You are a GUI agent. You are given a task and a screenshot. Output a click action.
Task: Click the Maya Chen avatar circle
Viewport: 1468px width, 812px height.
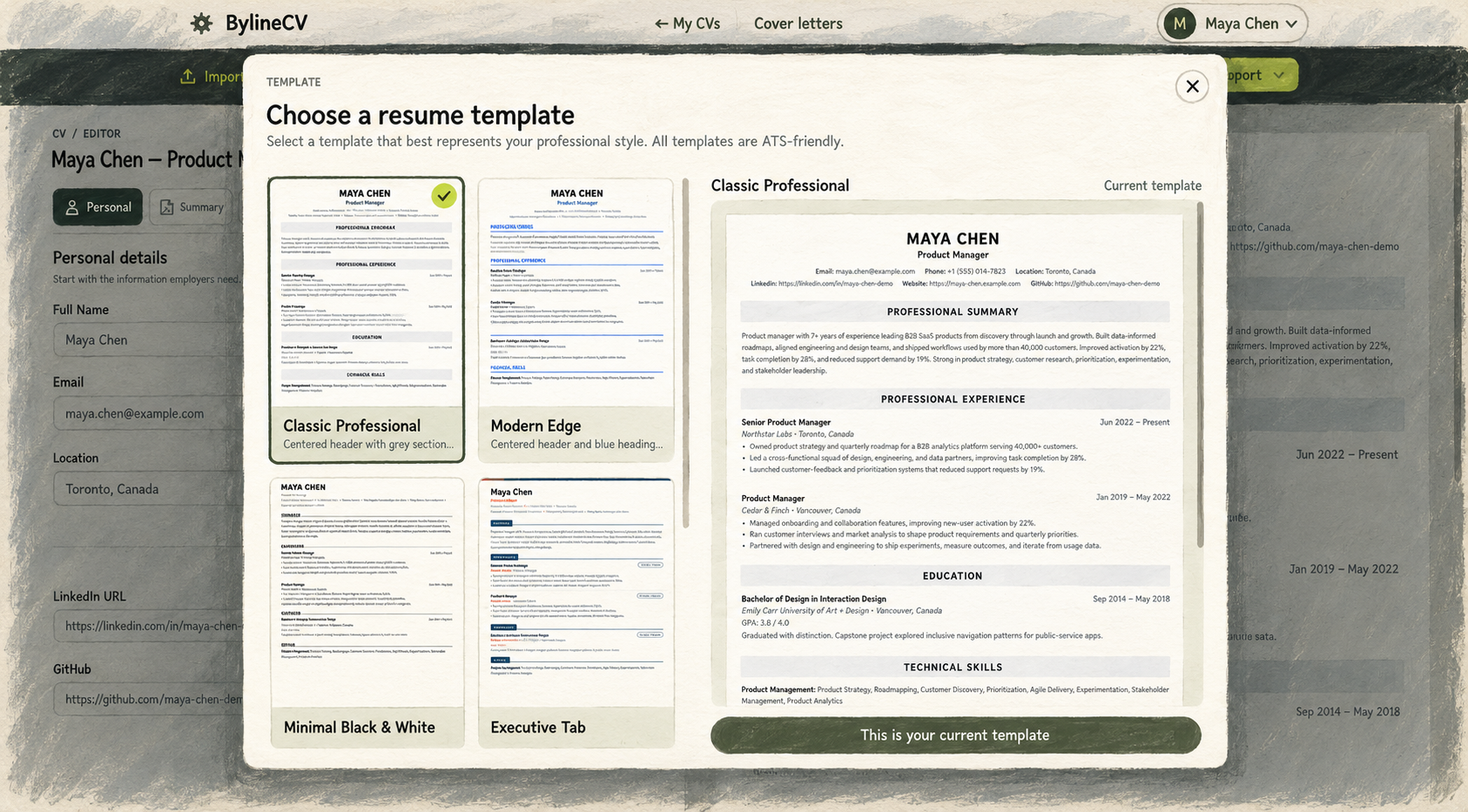(1180, 23)
